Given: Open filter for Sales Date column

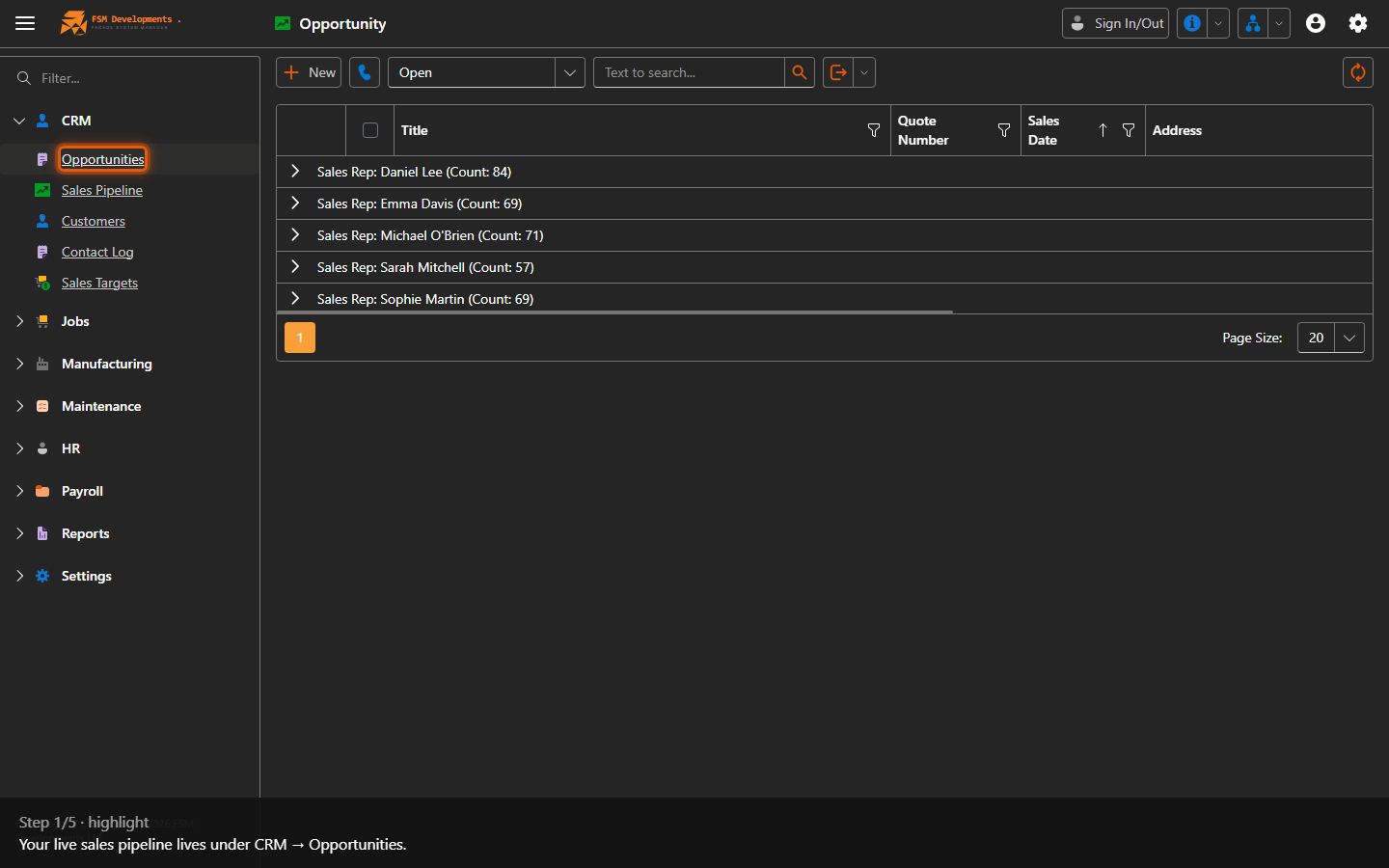Looking at the screenshot, I should point(1129,130).
